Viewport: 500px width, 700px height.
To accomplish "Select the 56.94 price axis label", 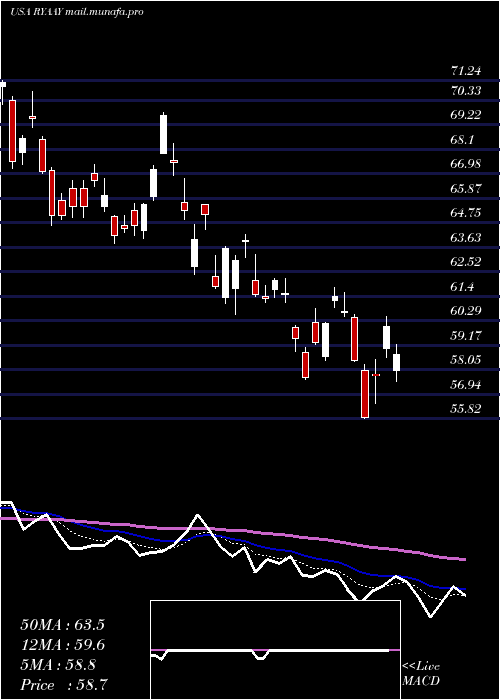I will [x=466, y=384].
